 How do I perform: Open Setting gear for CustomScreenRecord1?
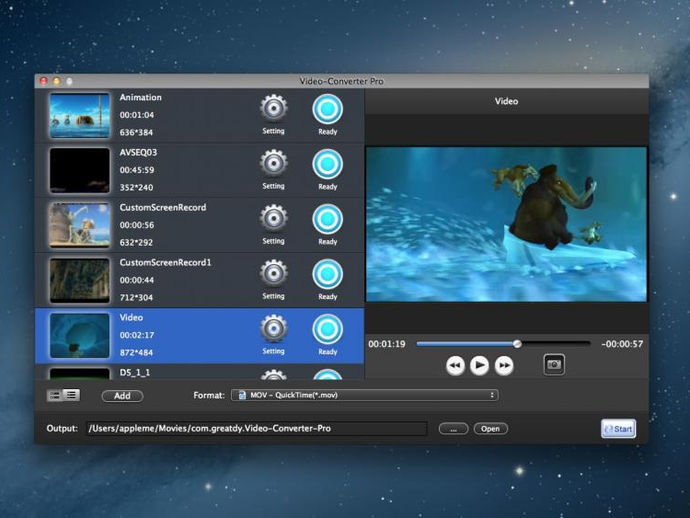(274, 273)
